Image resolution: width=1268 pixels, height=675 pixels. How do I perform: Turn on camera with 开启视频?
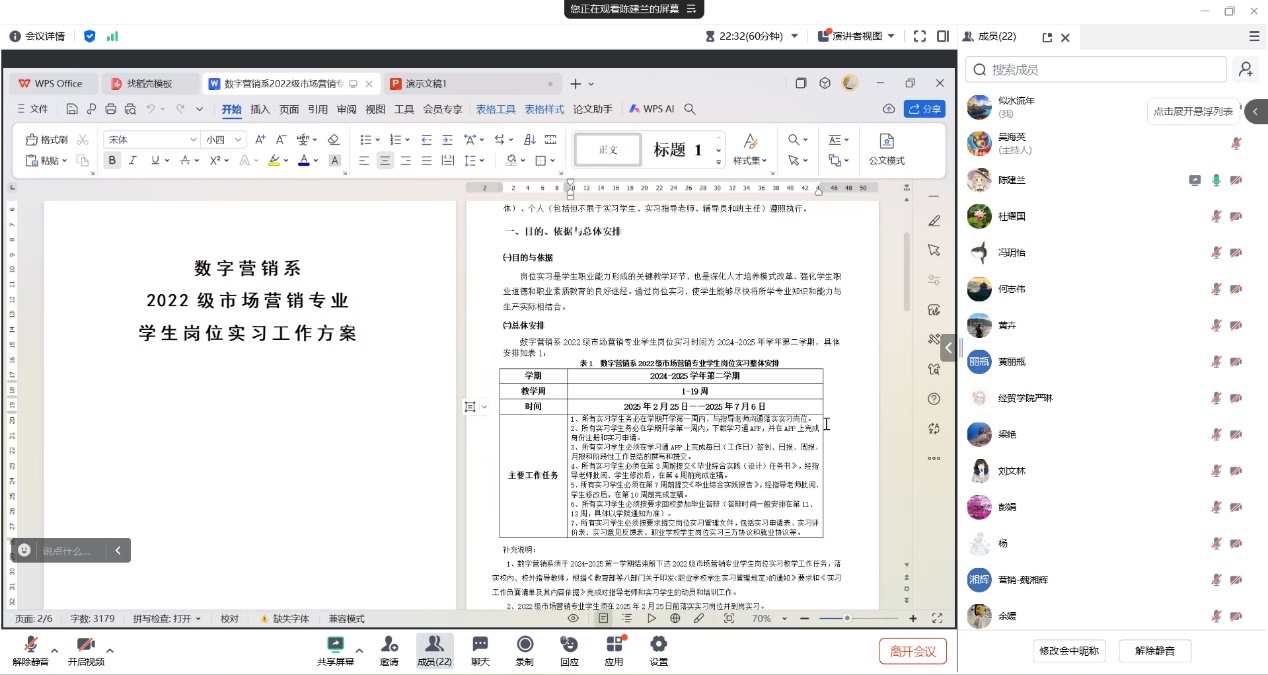point(86,649)
